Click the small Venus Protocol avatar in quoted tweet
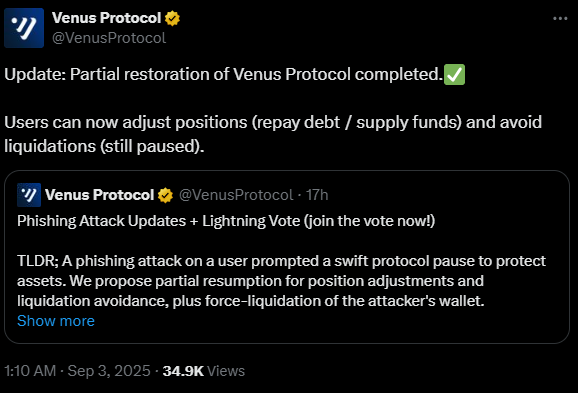This screenshot has width=578, height=393. (29, 195)
